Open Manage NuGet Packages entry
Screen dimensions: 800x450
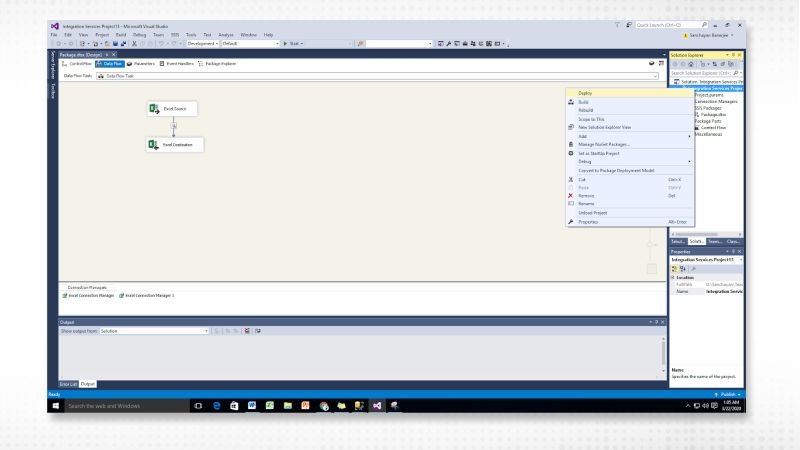coord(630,144)
